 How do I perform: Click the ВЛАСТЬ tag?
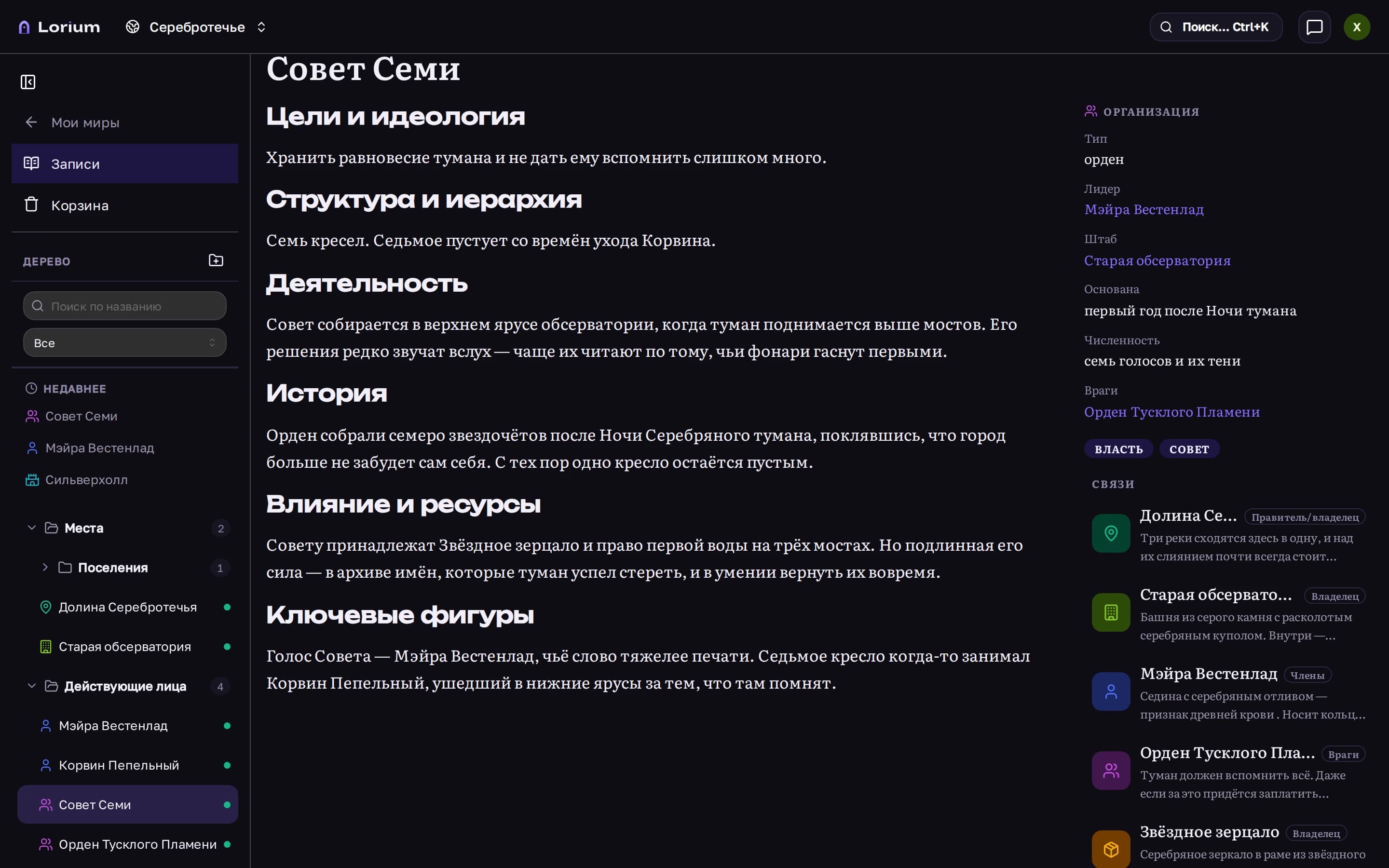click(x=1118, y=449)
